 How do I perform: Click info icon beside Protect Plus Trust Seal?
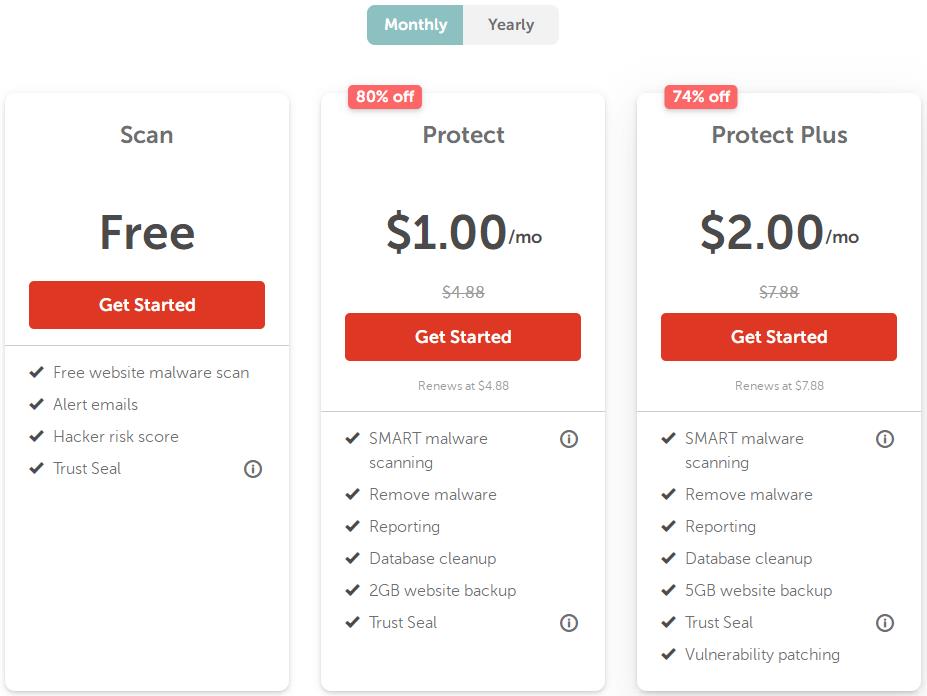885,623
